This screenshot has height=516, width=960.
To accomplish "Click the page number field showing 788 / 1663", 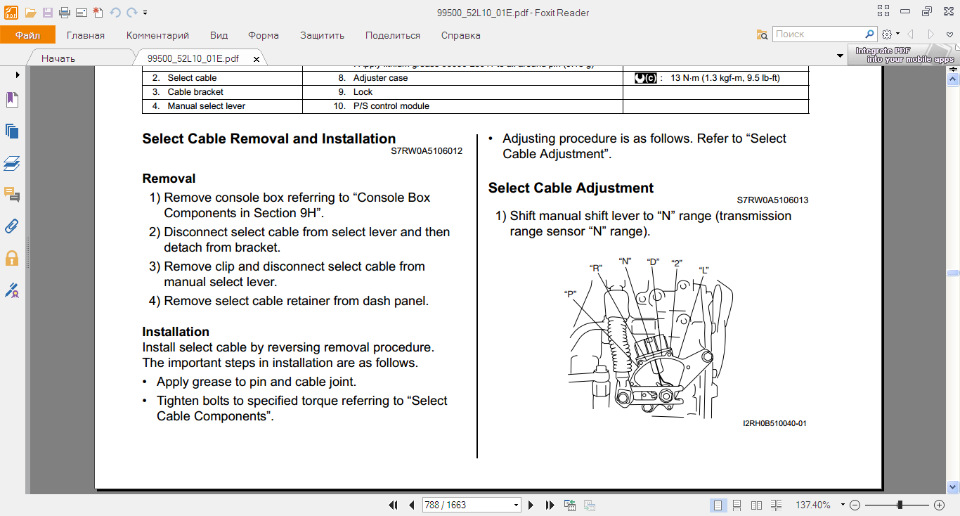I will pos(467,505).
